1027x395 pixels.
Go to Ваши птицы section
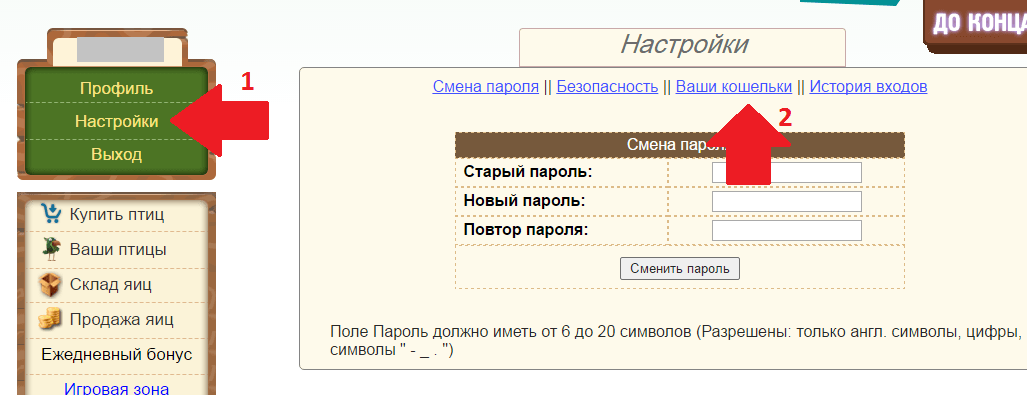[x=118, y=250]
